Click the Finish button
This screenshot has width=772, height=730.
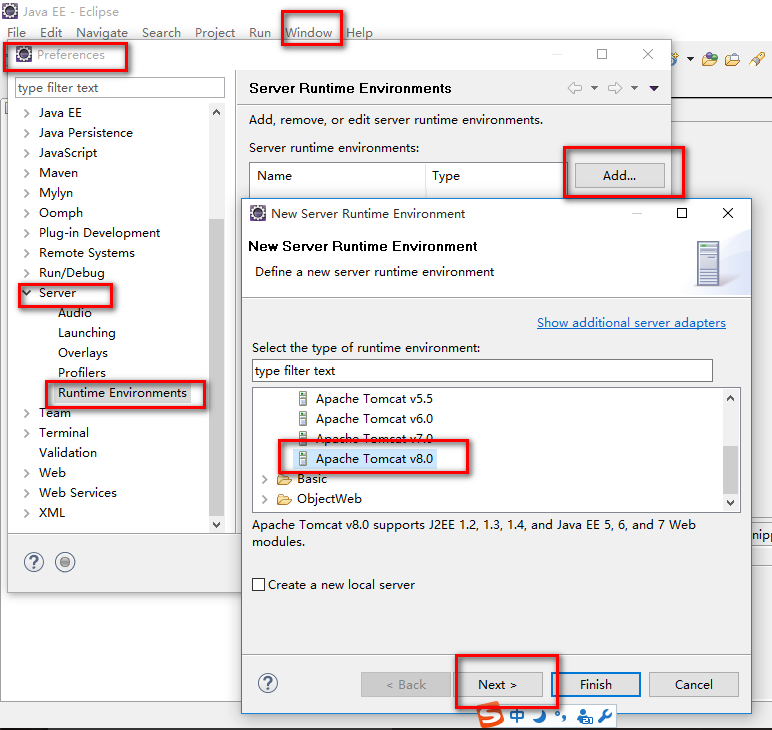coord(596,684)
